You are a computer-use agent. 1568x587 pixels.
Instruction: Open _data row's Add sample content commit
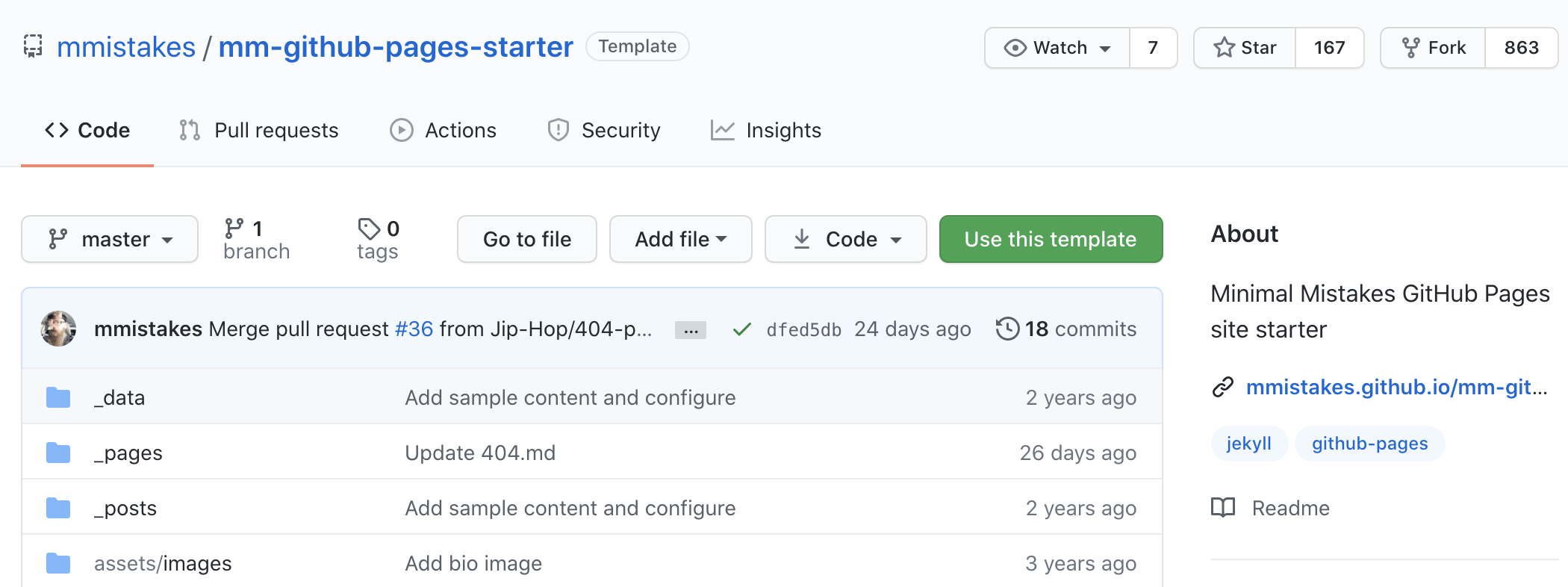[570, 397]
